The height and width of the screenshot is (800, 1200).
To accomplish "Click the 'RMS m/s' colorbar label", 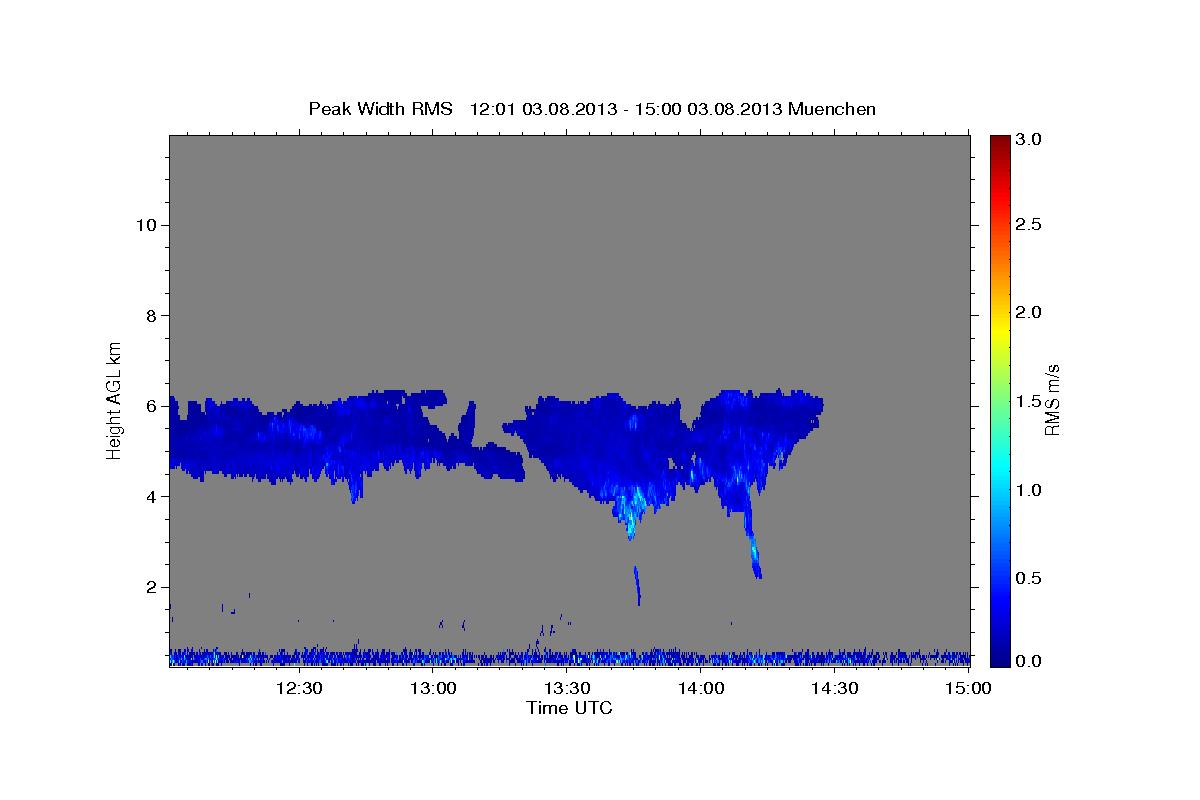I will coord(1052,399).
